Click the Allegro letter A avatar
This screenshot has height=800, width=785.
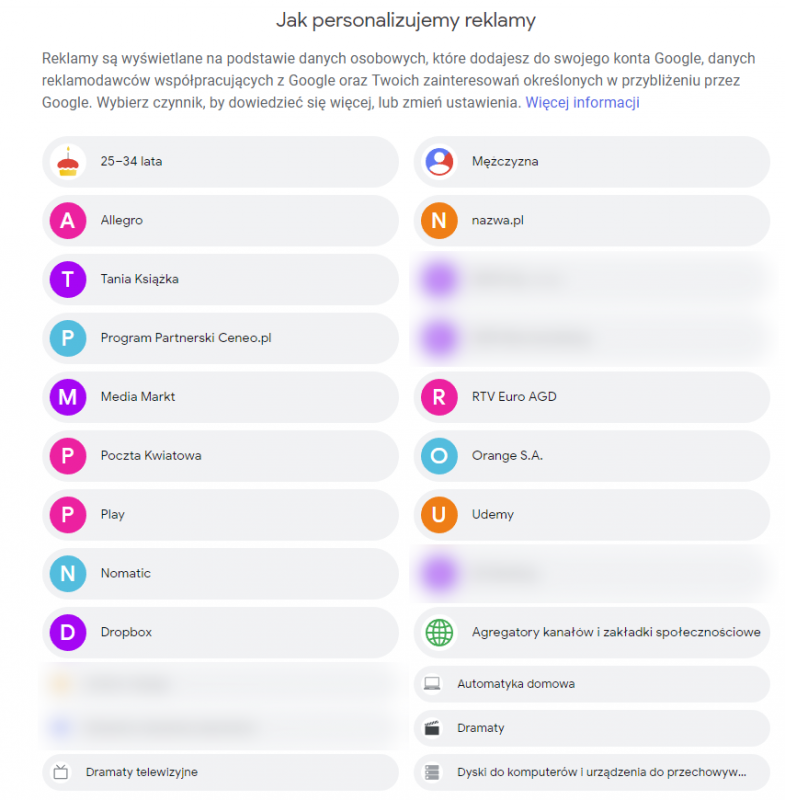coord(67,221)
